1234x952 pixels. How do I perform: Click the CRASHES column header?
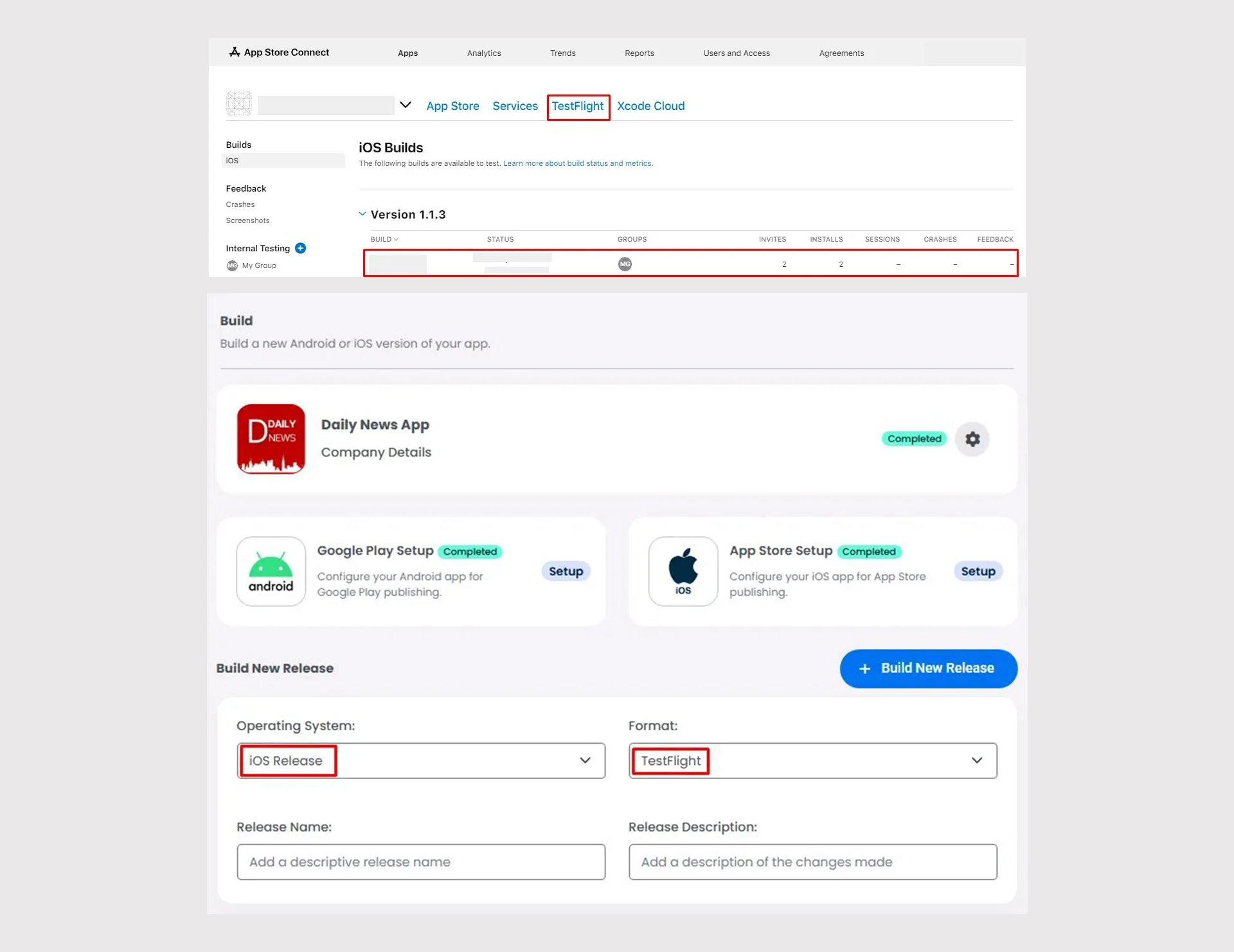pos(940,239)
